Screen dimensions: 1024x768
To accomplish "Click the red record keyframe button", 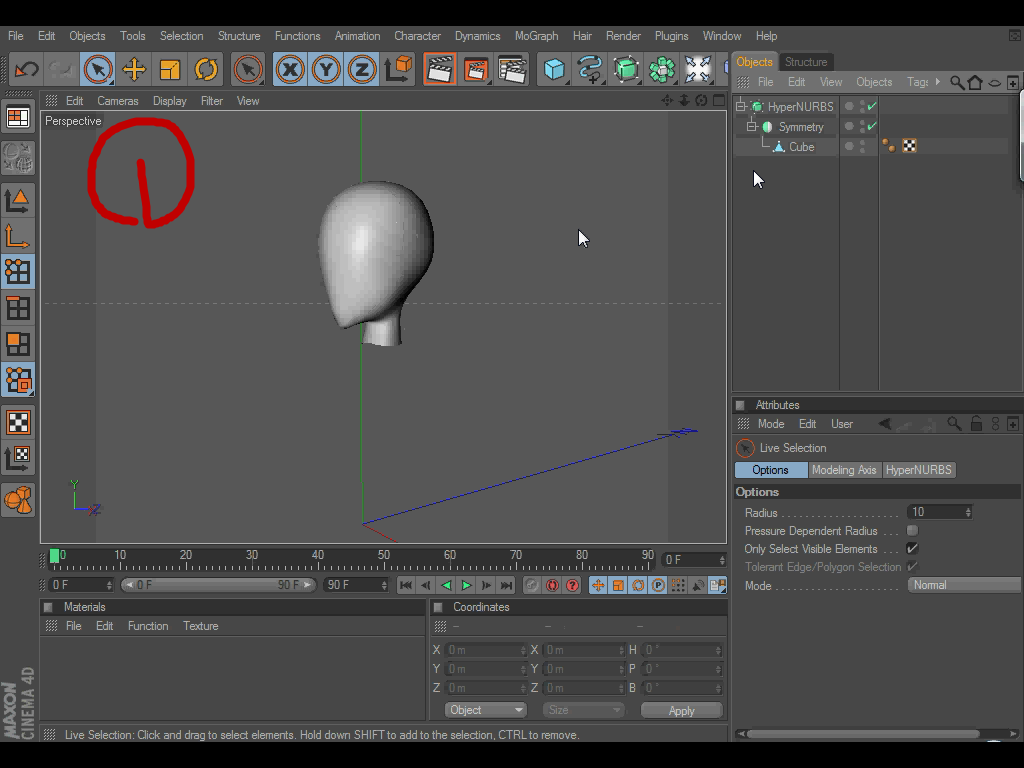I will click(x=552, y=585).
